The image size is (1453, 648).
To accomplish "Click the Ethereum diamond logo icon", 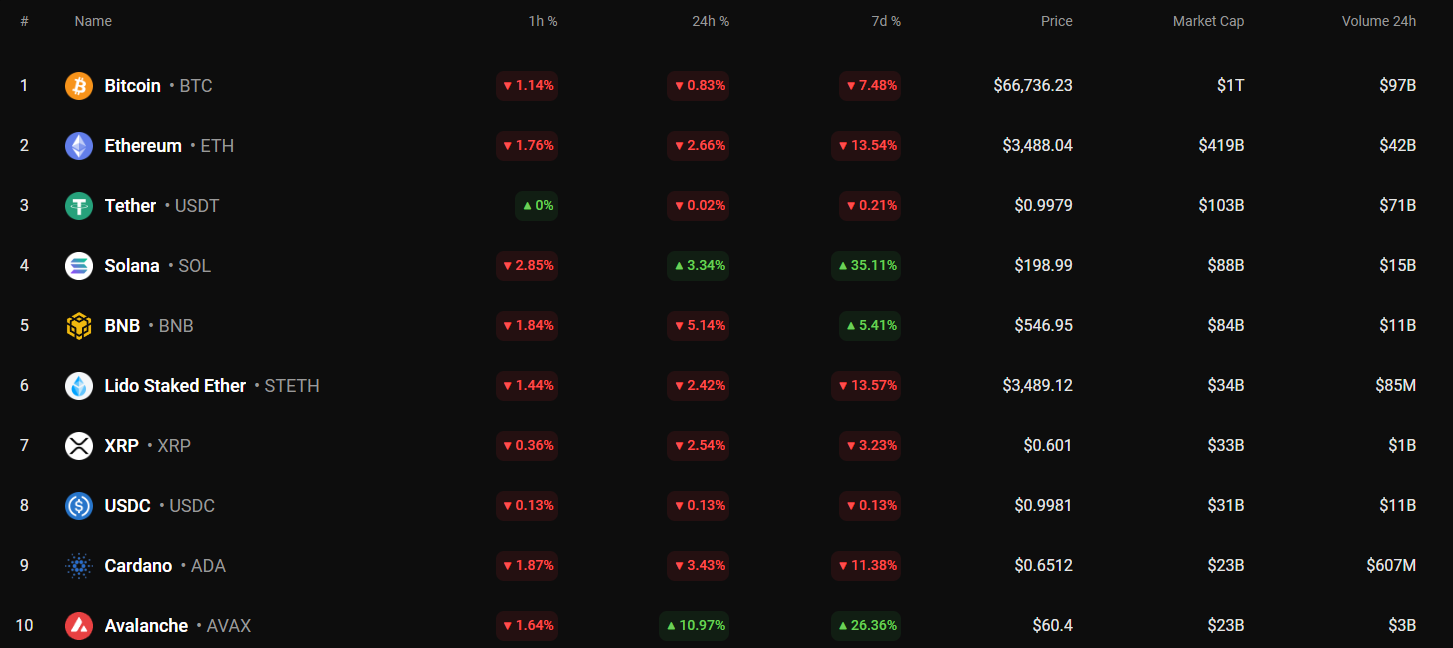I will pos(79,146).
